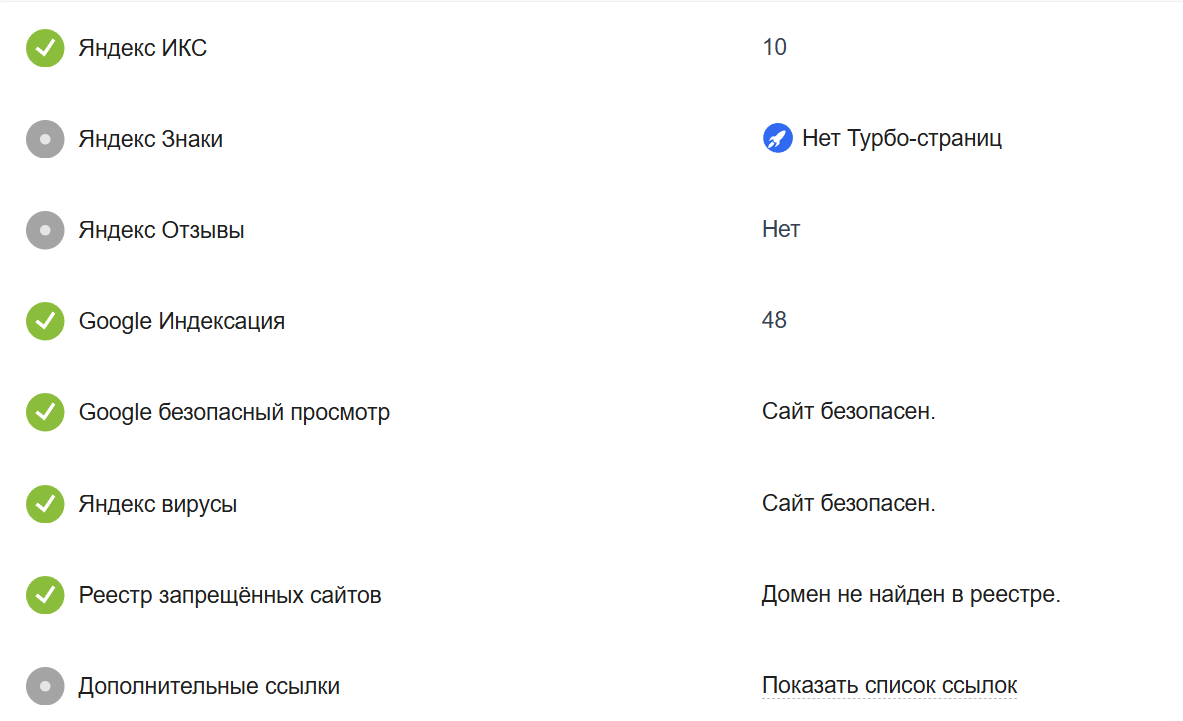Click the green checkmark beside Яндекс ИКС

[x=45, y=48]
